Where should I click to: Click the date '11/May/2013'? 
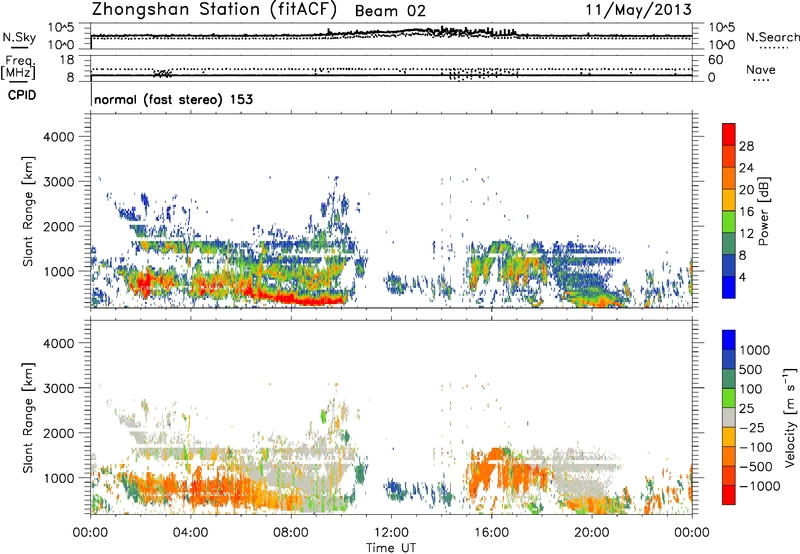pyautogui.click(x=638, y=9)
